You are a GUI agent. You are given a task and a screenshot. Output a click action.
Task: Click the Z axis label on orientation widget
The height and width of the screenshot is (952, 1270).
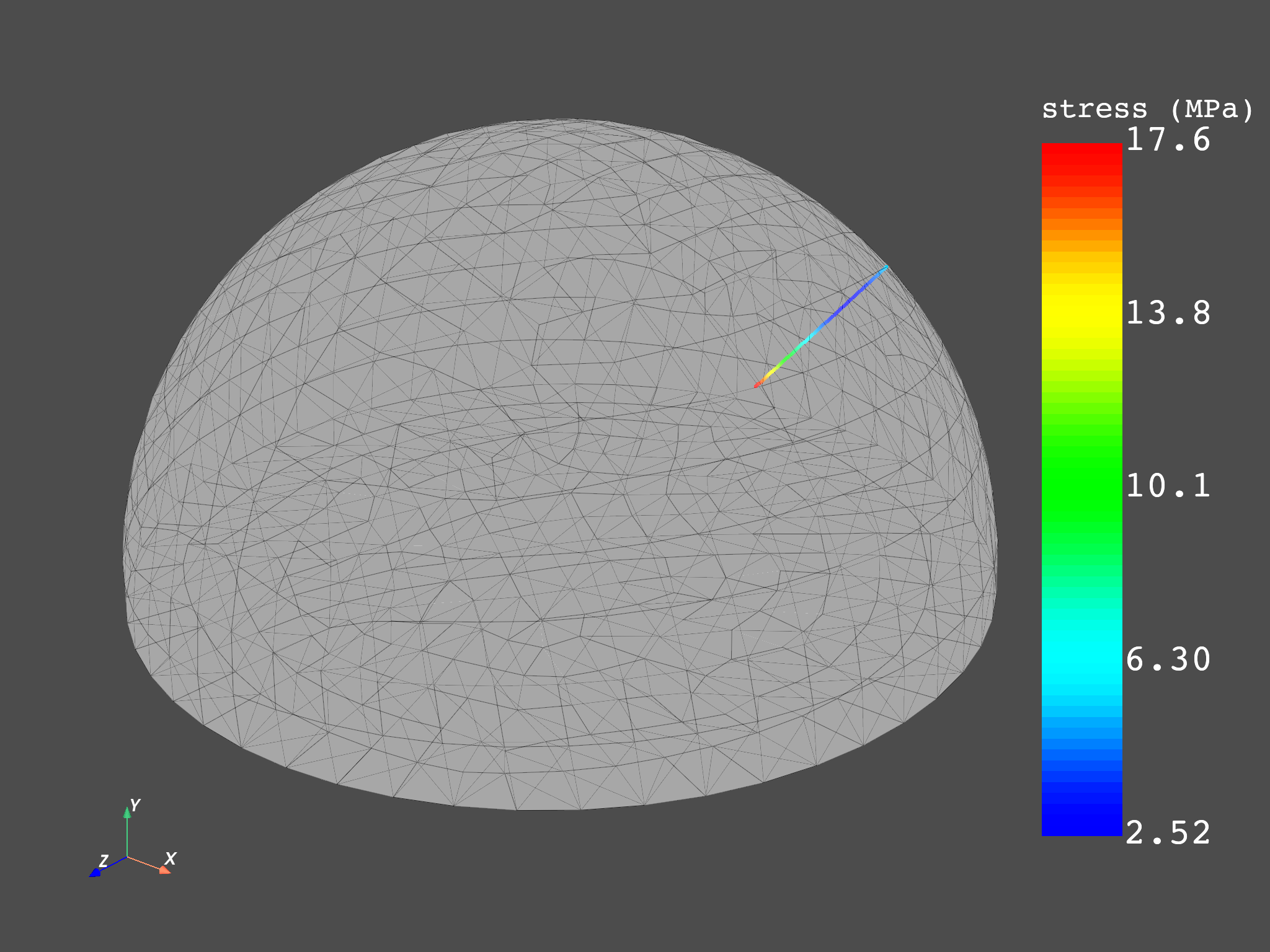(104, 861)
